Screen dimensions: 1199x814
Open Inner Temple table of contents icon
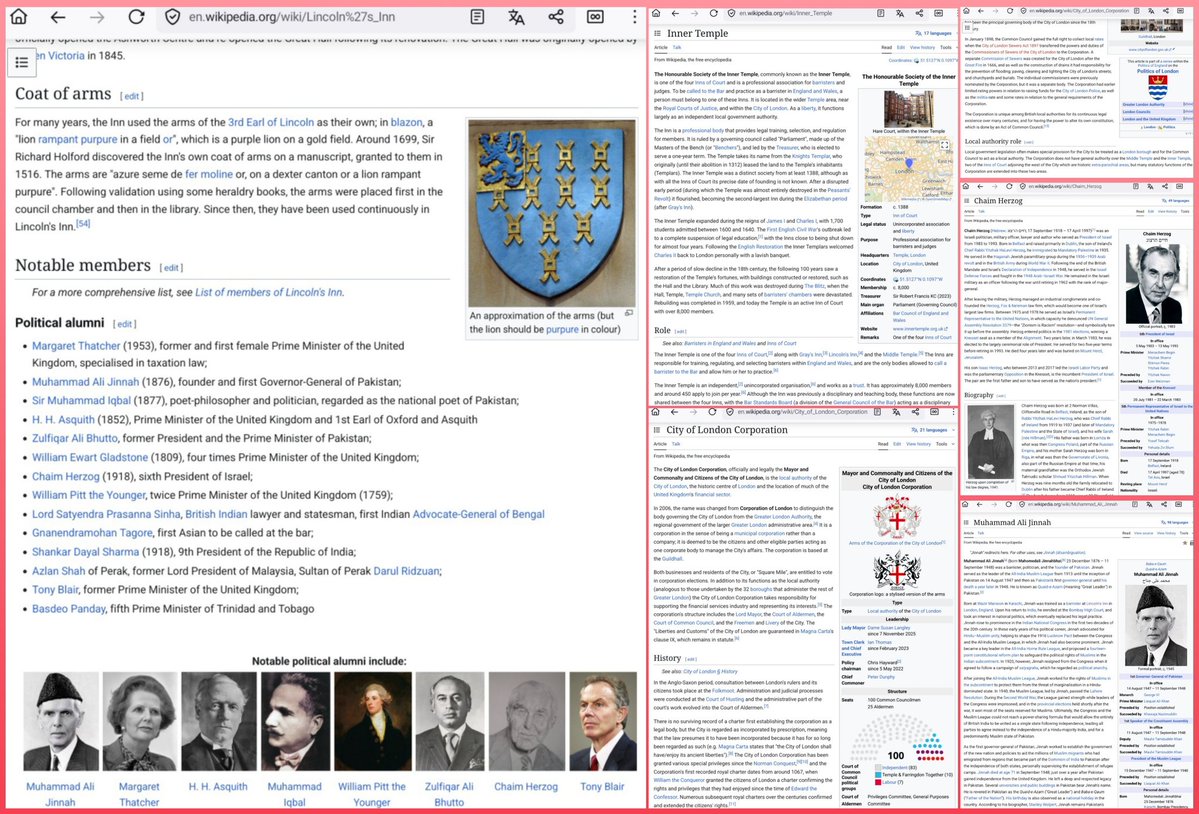tap(657, 34)
